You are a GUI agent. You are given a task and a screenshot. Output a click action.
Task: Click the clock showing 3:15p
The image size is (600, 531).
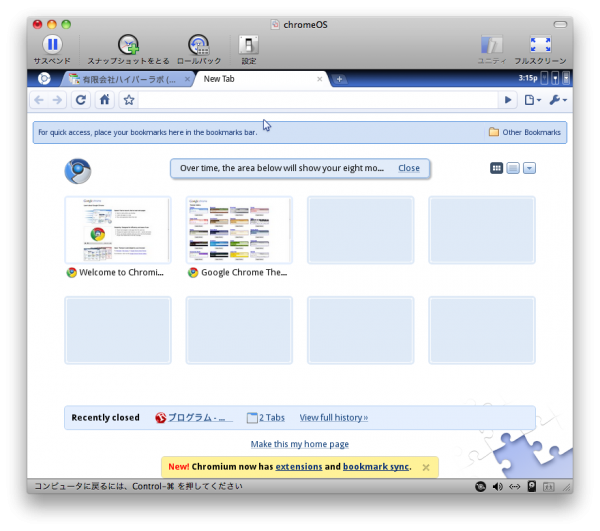(528, 78)
